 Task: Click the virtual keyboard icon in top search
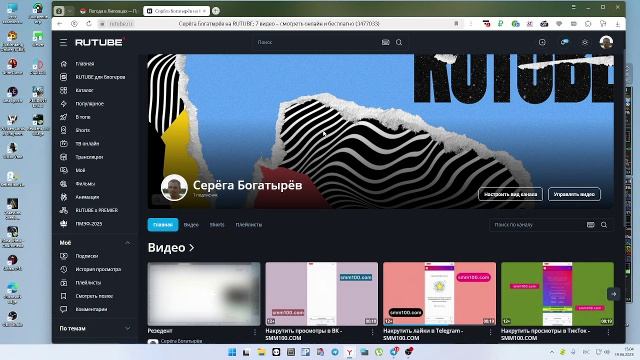pos(385,42)
